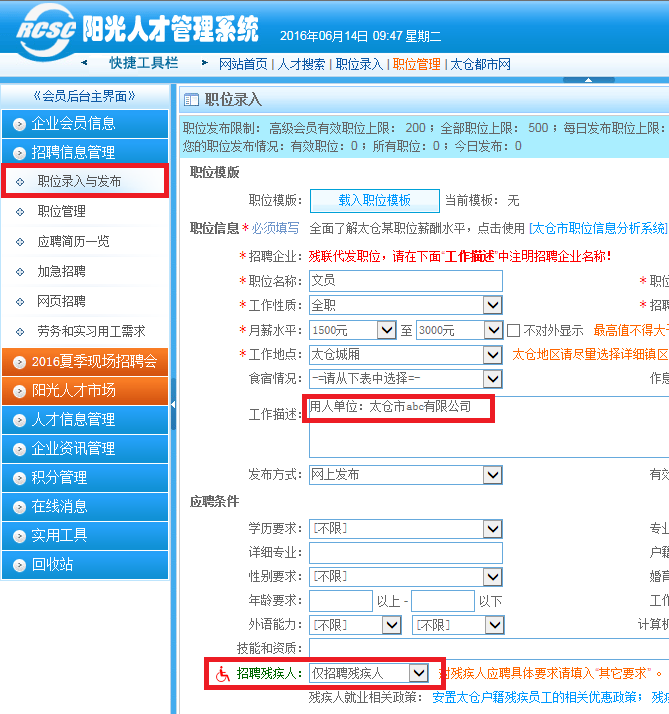Image resolution: width=669 pixels, height=714 pixels.
Task: Select 职位管理 in top navigation
Action: [416, 64]
